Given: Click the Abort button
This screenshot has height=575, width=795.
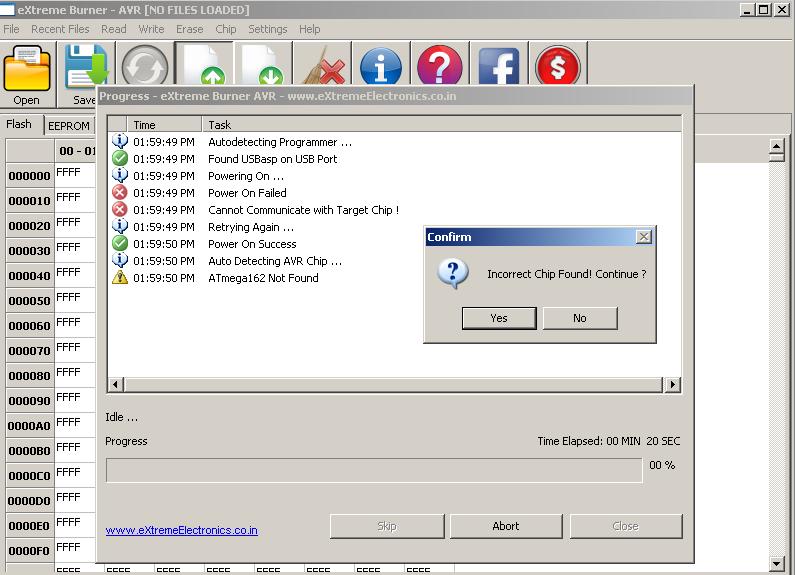Looking at the screenshot, I should (505, 526).
